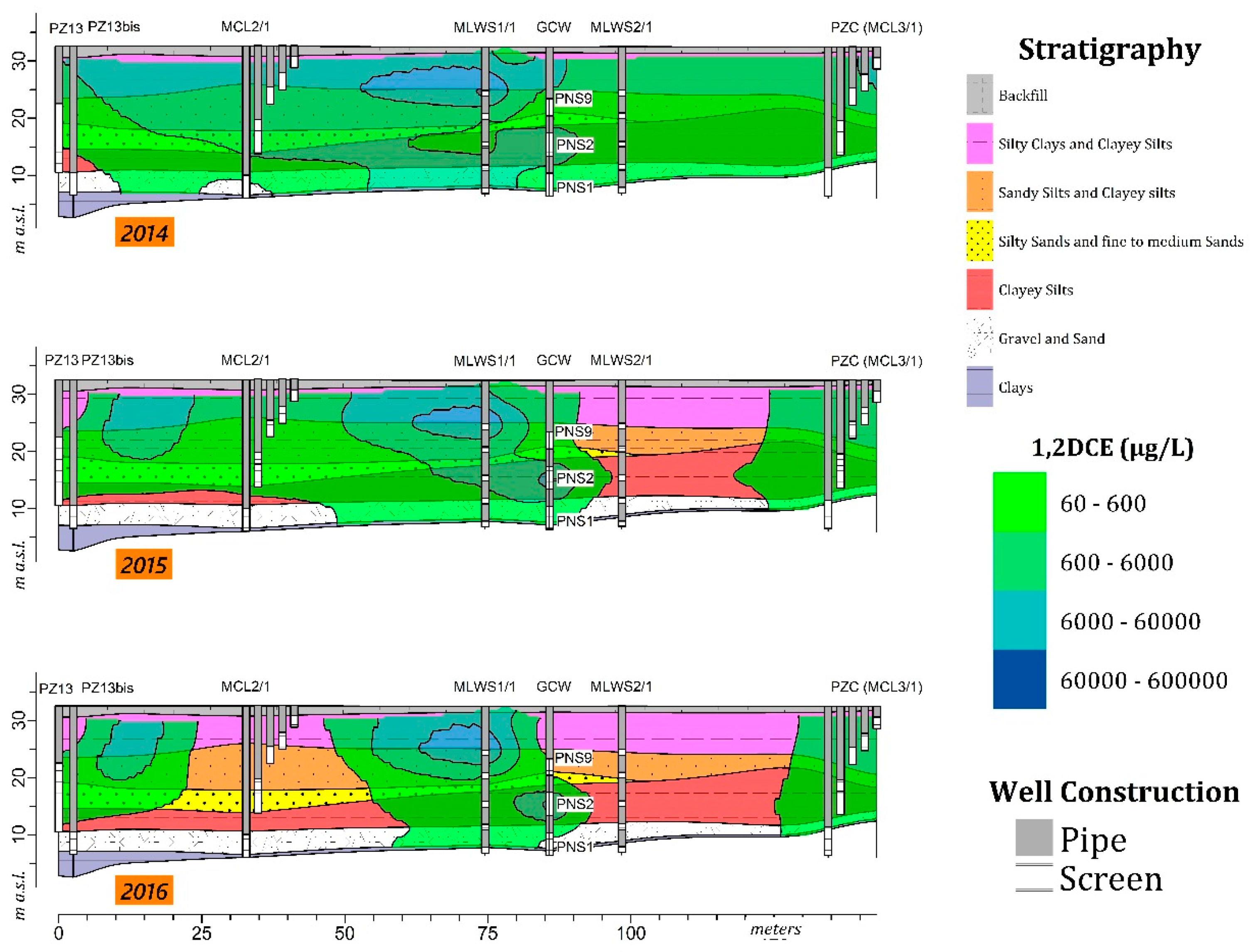Click the Backfill gray legend swatch
Viewport: 1253px width, 952px height.
click(979, 95)
